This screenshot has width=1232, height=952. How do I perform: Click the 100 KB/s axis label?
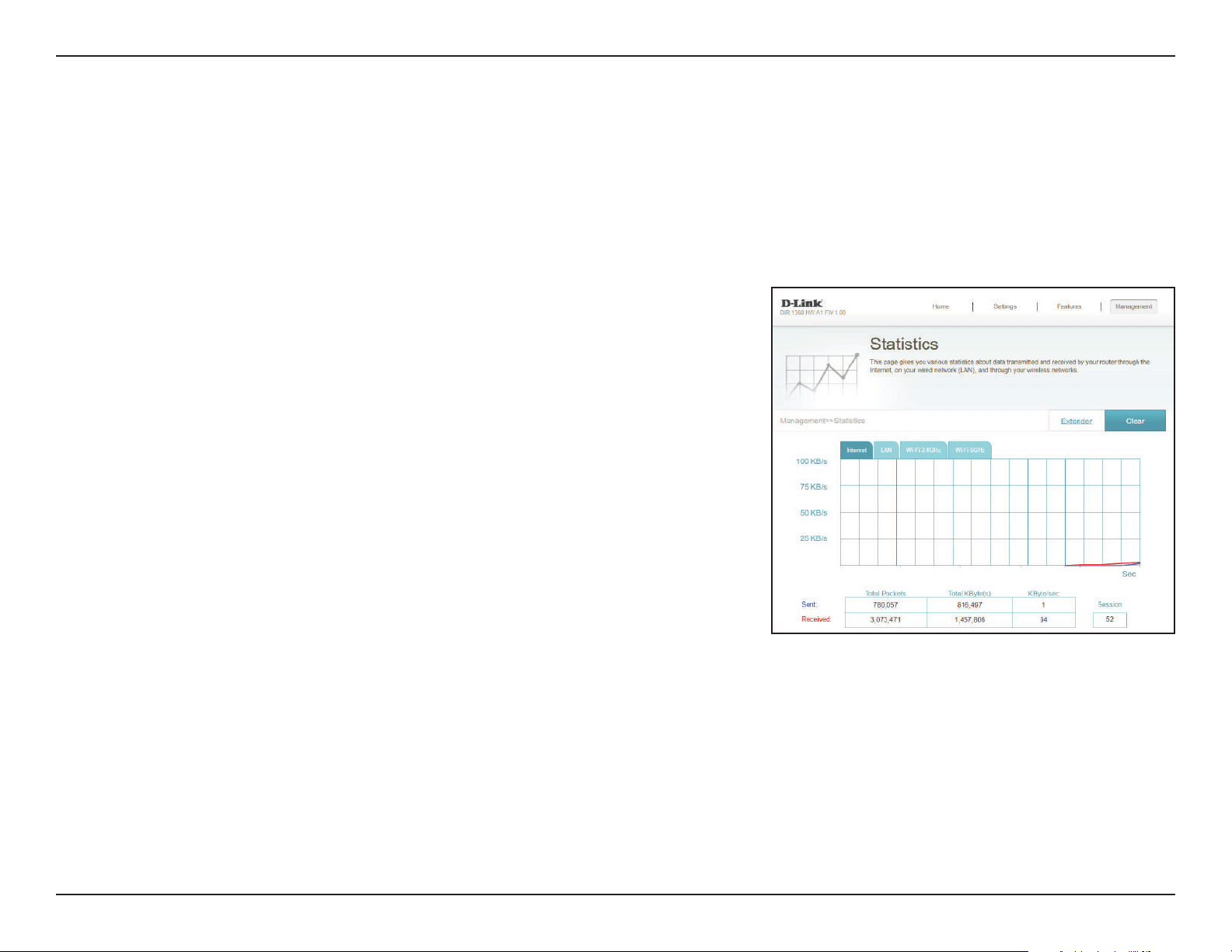click(811, 462)
